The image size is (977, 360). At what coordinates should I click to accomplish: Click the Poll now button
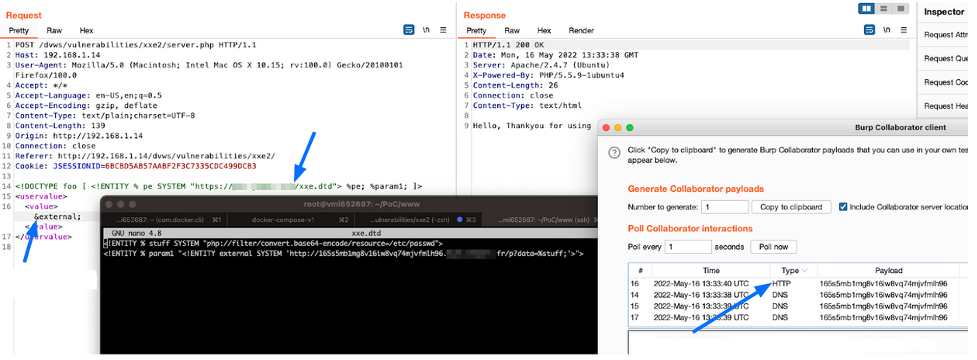[x=773, y=247]
